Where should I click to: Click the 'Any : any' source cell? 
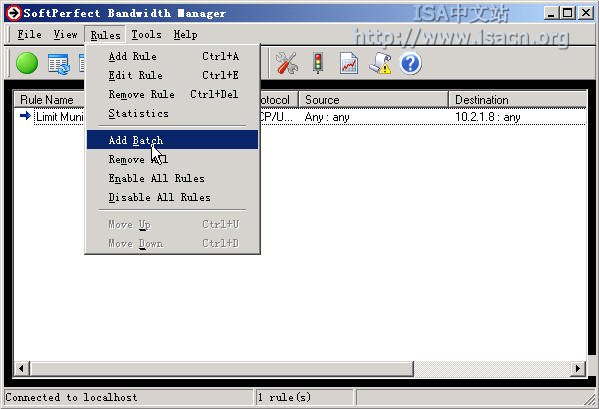tap(327, 117)
